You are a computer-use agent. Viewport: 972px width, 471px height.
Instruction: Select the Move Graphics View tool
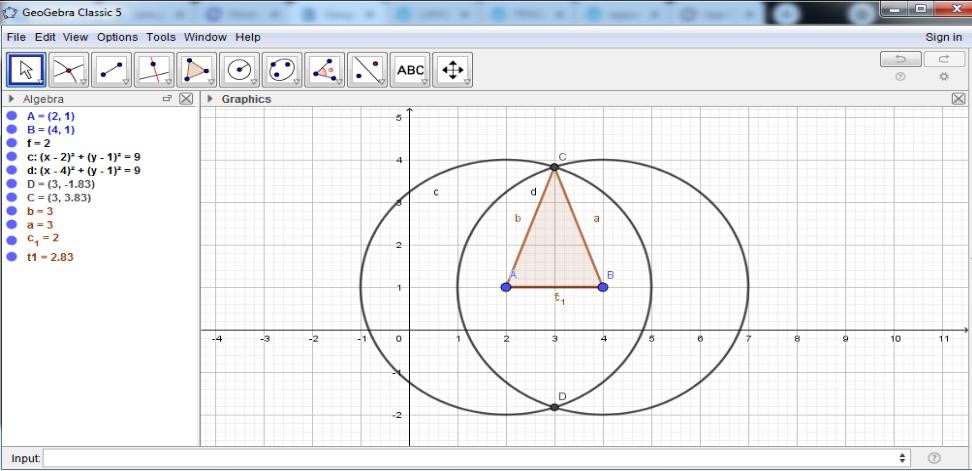click(x=452, y=70)
